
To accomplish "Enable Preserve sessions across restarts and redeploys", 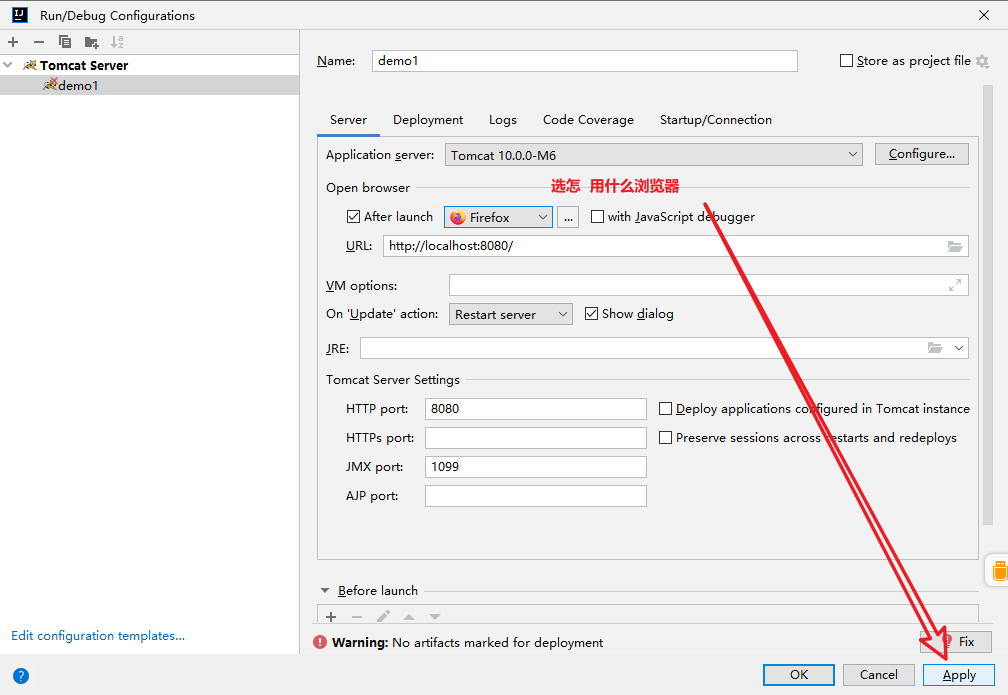I will click(x=665, y=438).
